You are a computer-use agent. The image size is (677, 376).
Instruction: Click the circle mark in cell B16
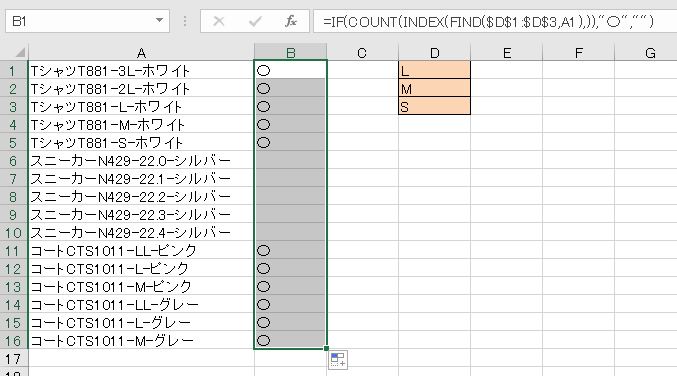[x=263, y=341]
